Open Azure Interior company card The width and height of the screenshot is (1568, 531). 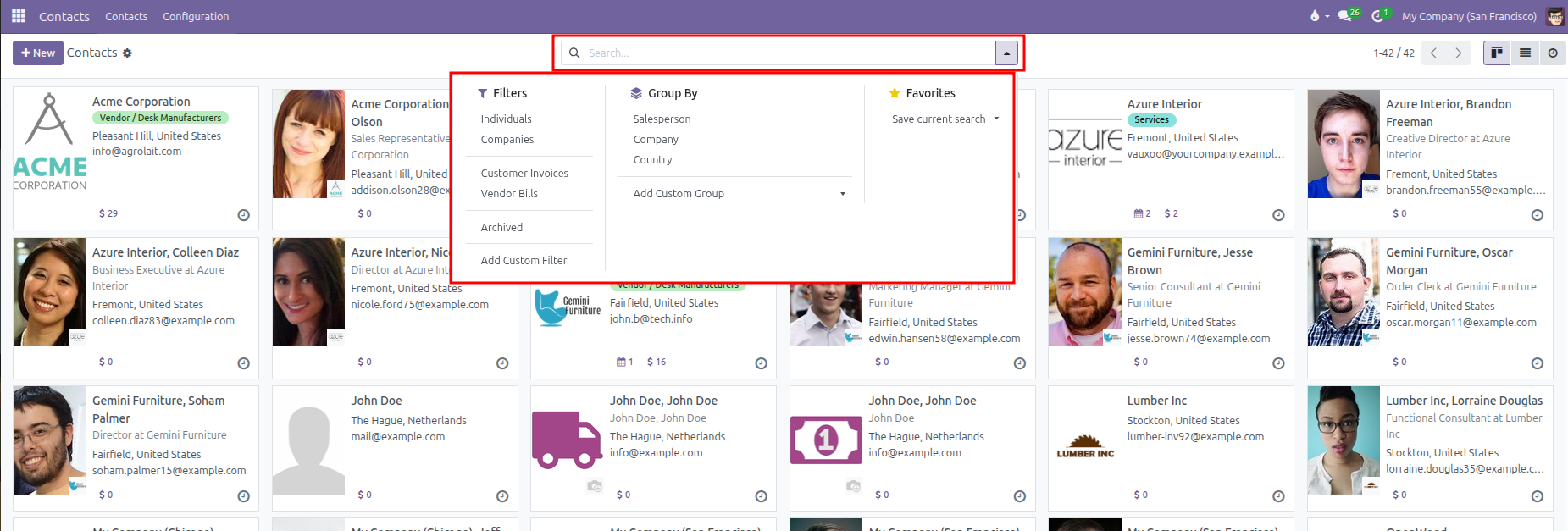pos(1171,158)
